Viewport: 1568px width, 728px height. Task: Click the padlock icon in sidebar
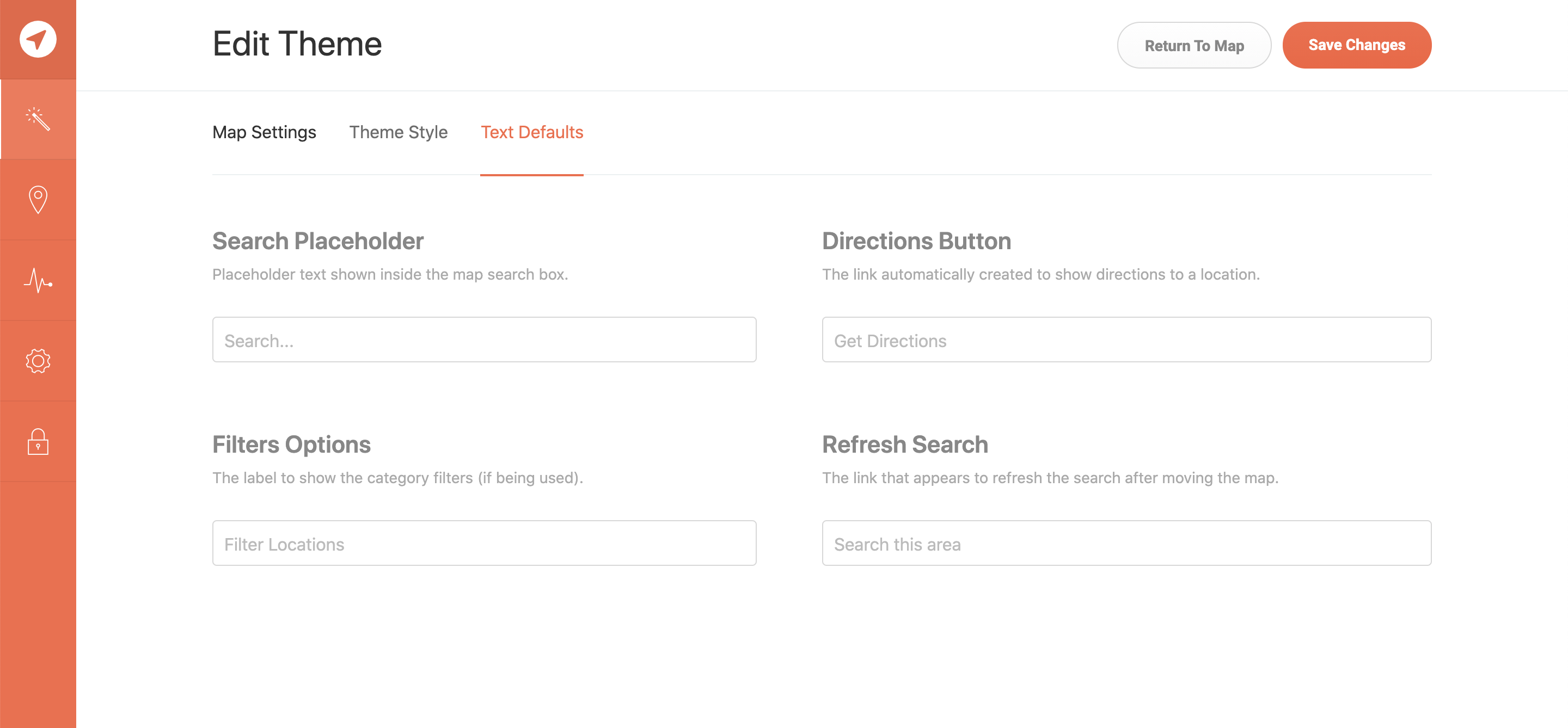[x=38, y=442]
